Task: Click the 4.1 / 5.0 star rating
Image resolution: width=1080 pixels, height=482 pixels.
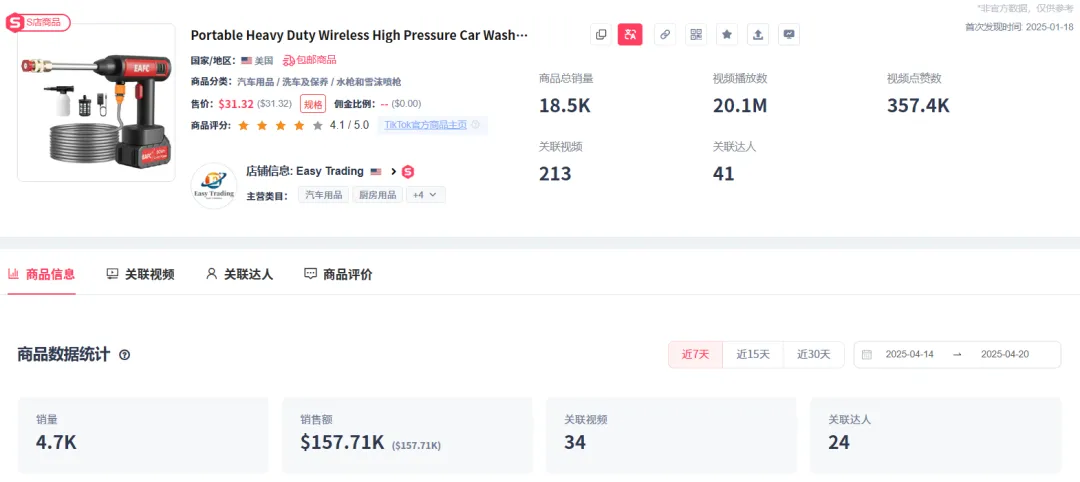Action: [x=303, y=125]
